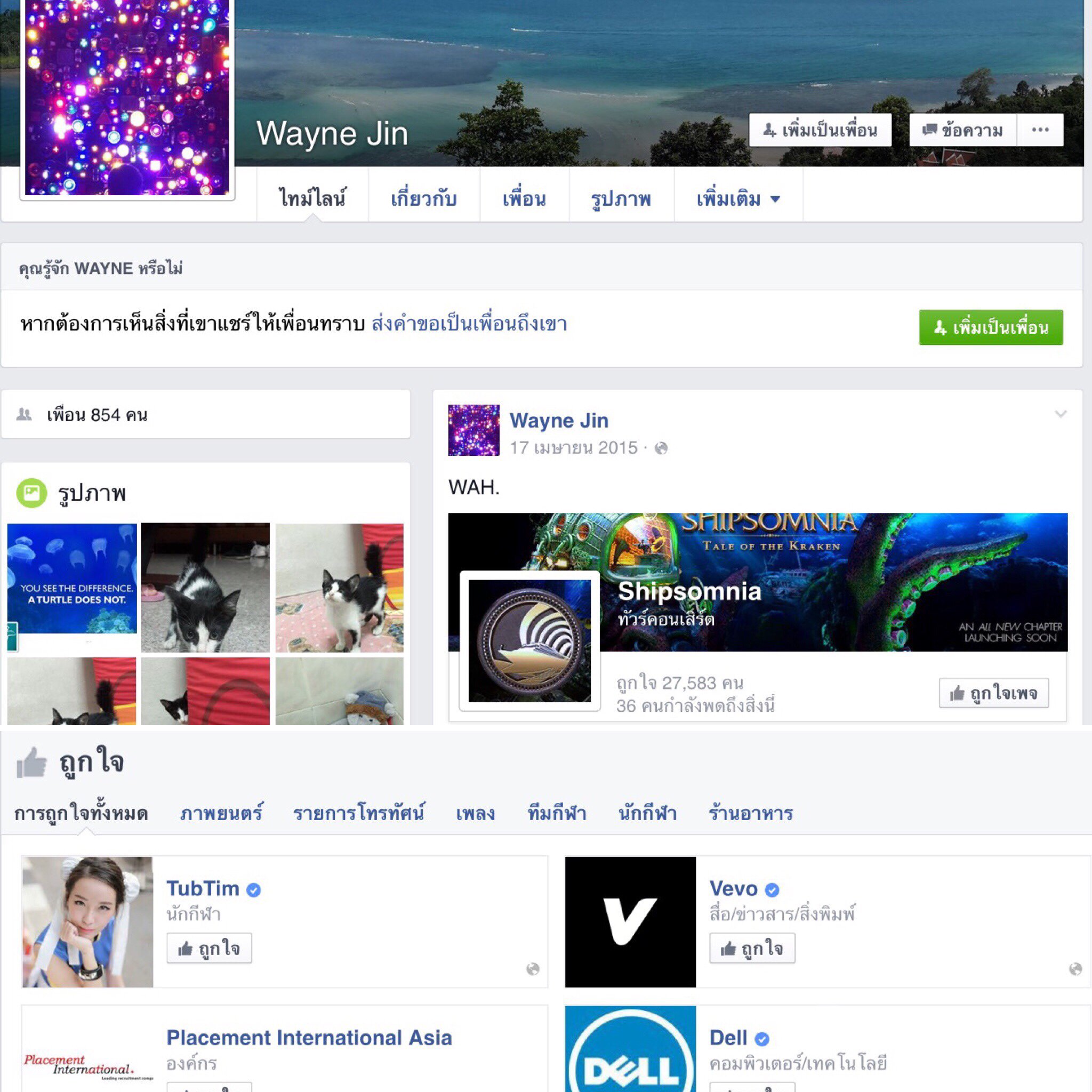1092x1092 pixels.
Task: Click the ข้อความ message button
Action: [x=962, y=130]
